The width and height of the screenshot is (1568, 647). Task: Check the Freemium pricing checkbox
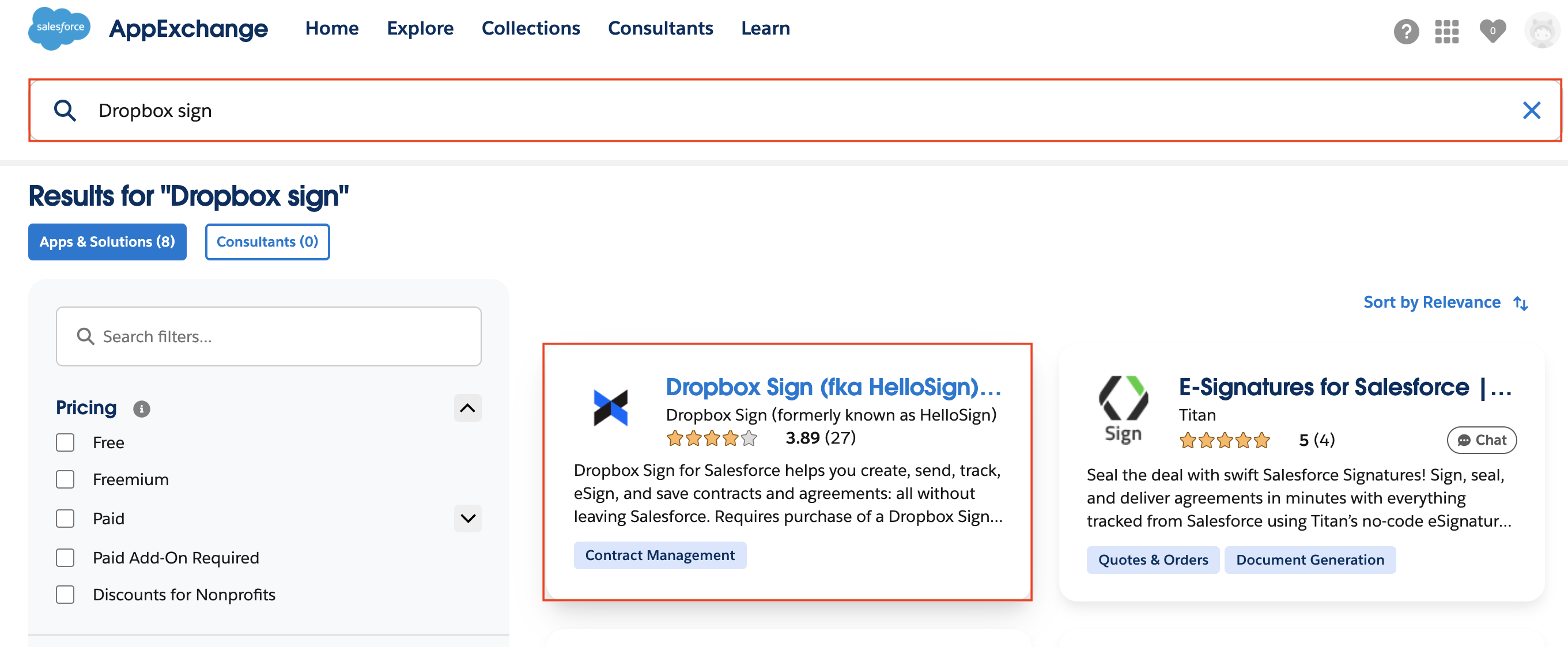pos(65,479)
